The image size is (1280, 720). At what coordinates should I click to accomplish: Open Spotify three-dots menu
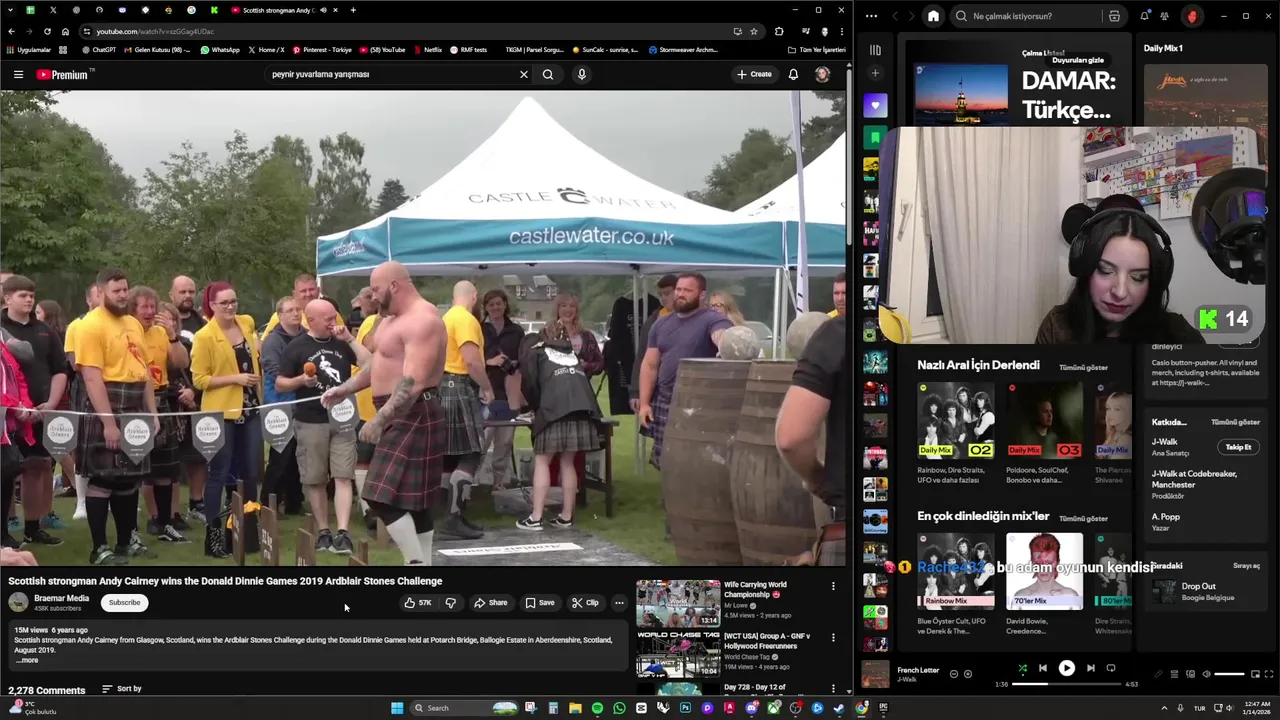[x=872, y=16]
